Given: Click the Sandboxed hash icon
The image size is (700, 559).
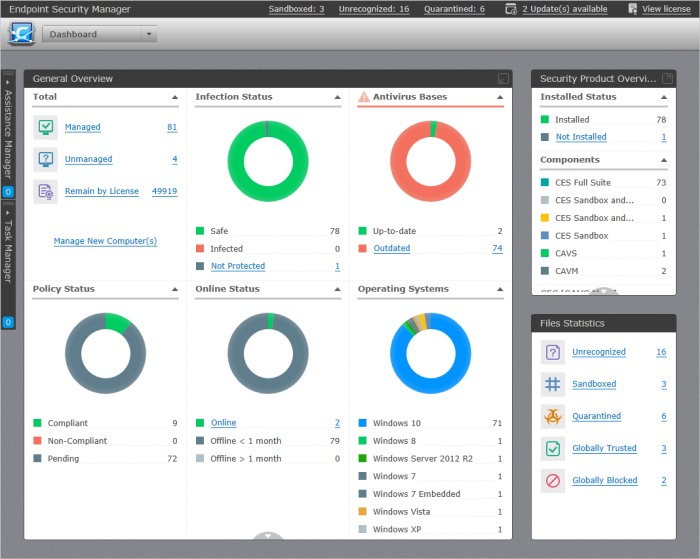Looking at the screenshot, I should coord(553,384).
